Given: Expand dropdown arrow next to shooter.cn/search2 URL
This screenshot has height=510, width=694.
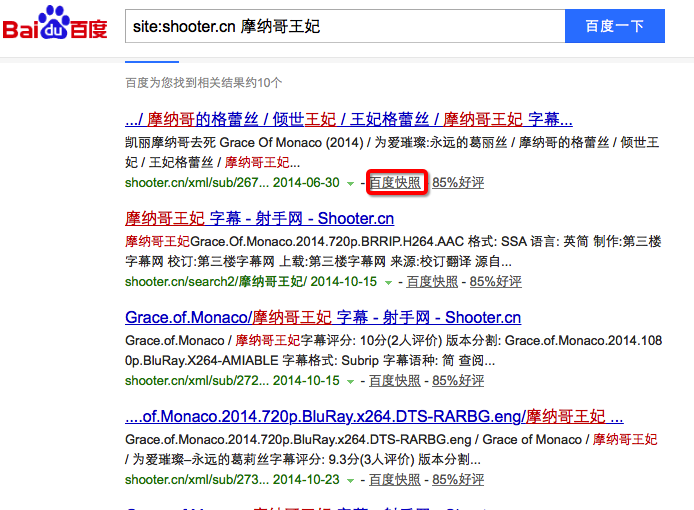Looking at the screenshot, I should point(388,282).
